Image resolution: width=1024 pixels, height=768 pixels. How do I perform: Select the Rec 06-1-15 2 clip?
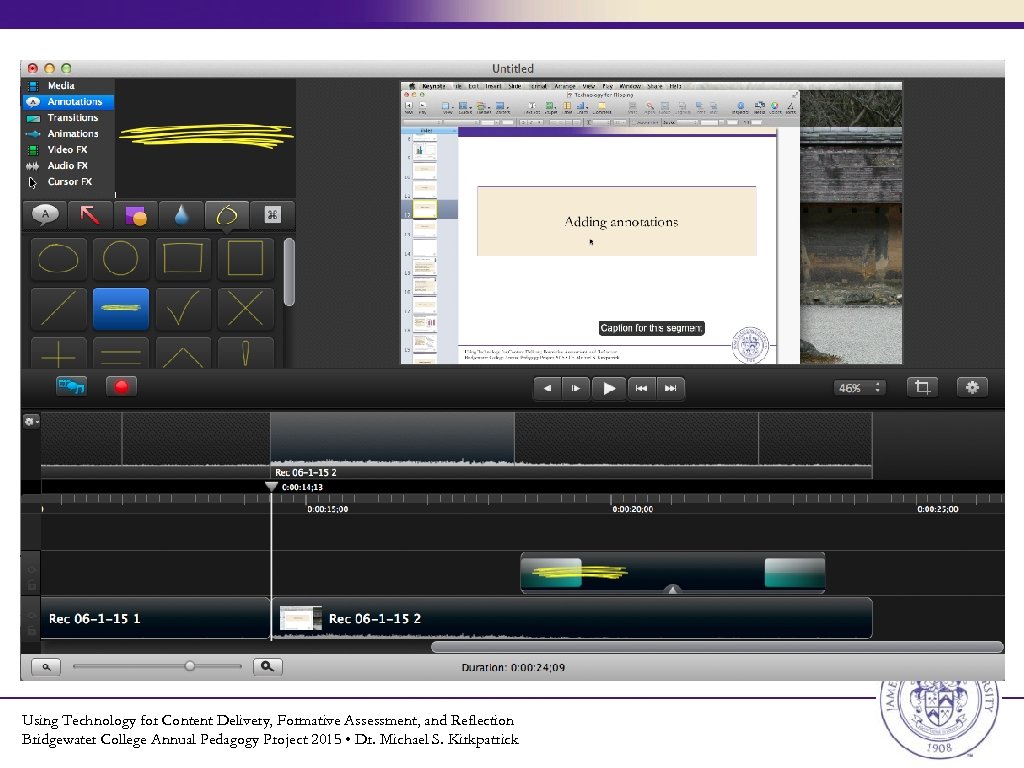coord(575,618)
